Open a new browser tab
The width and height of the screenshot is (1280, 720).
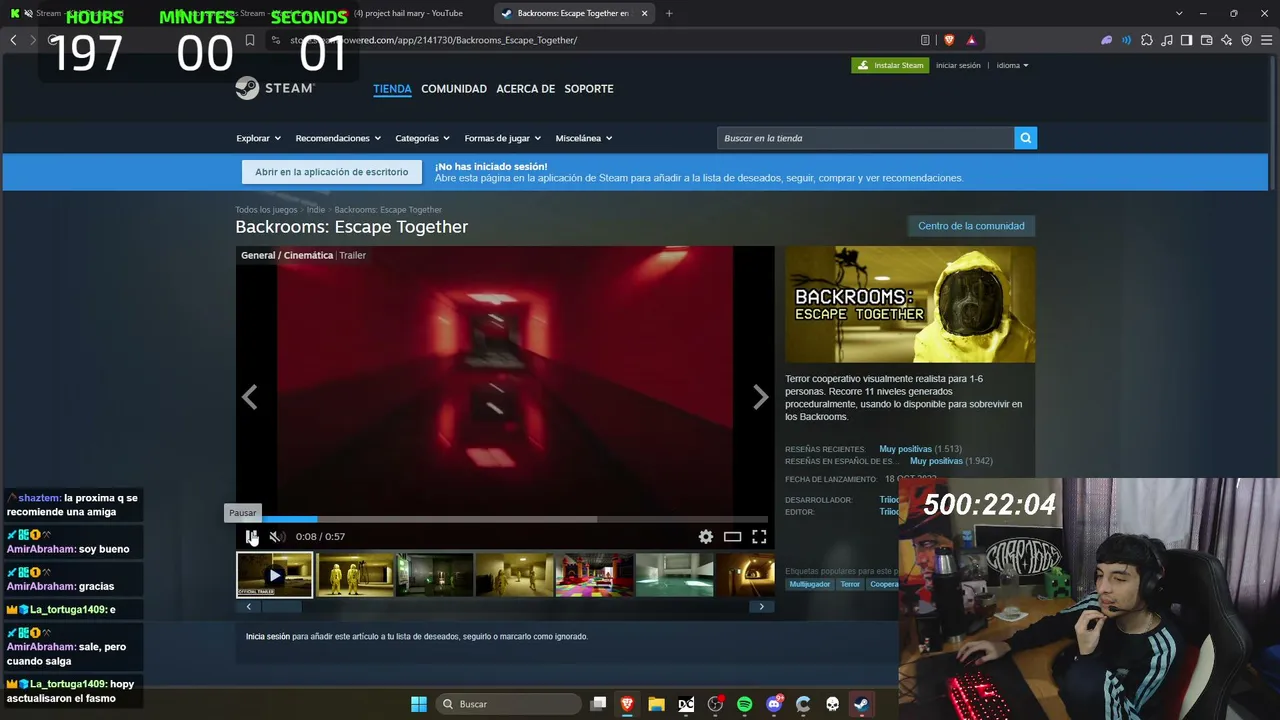click(x=669, y=13)
